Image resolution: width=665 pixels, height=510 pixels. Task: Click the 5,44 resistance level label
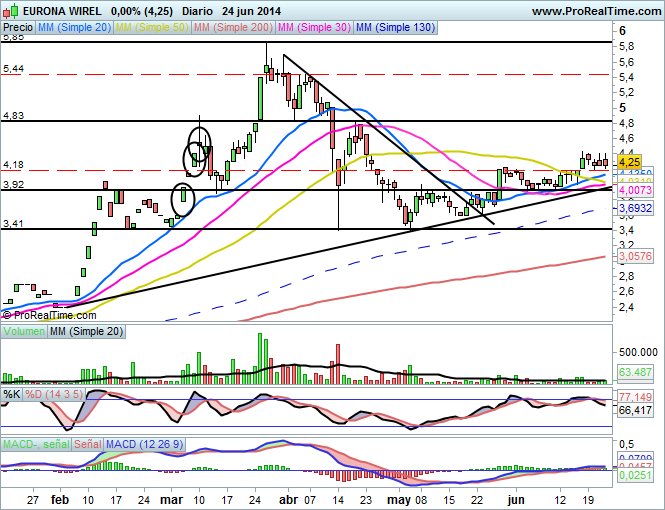click(x=14, y=69)
